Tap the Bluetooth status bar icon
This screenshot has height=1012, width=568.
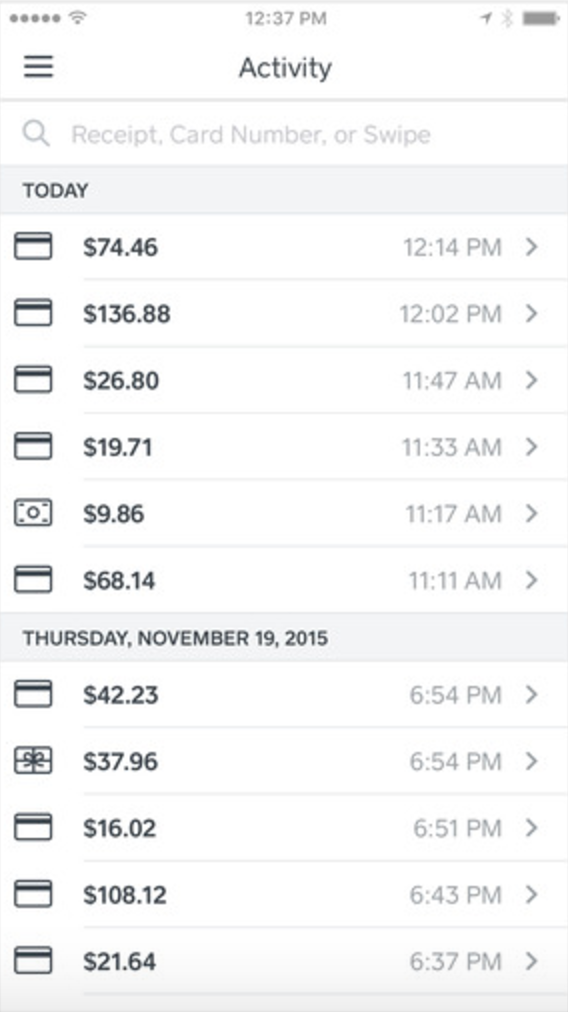click(507, 19)
